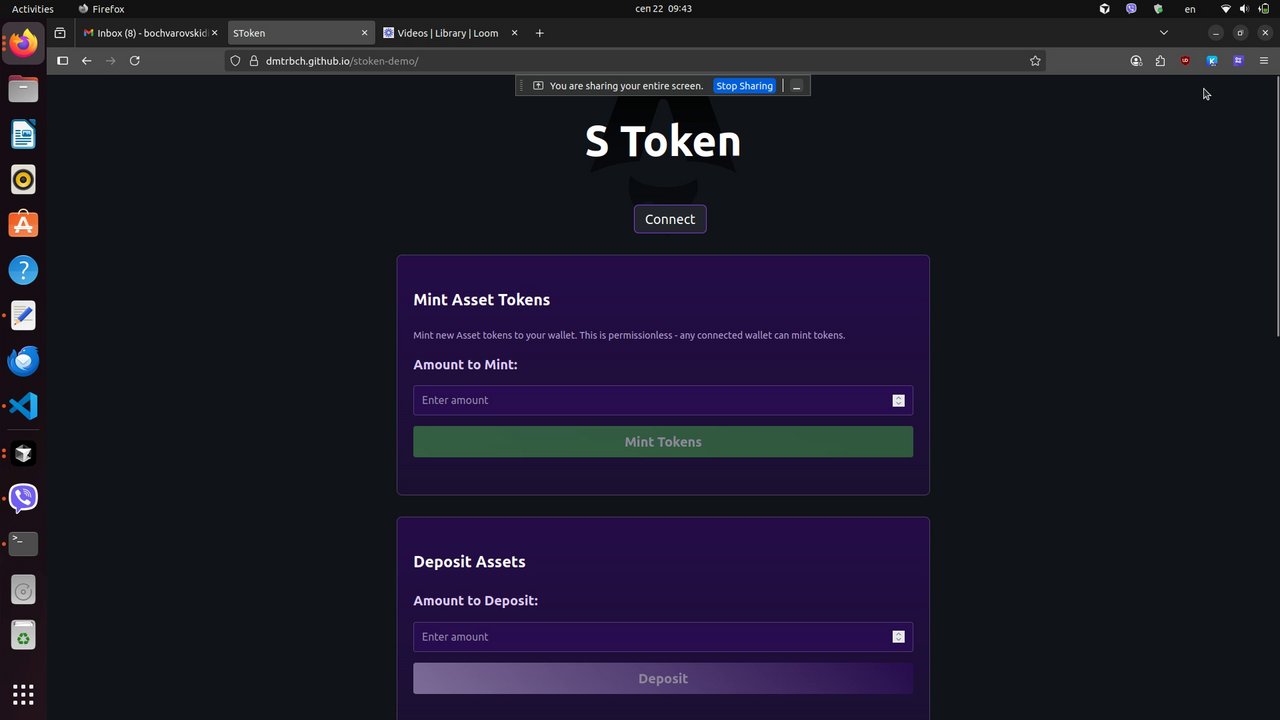This screenshot has width=1280, height=720.
Task: Reload the current page
Action: [x=134, y=61]
